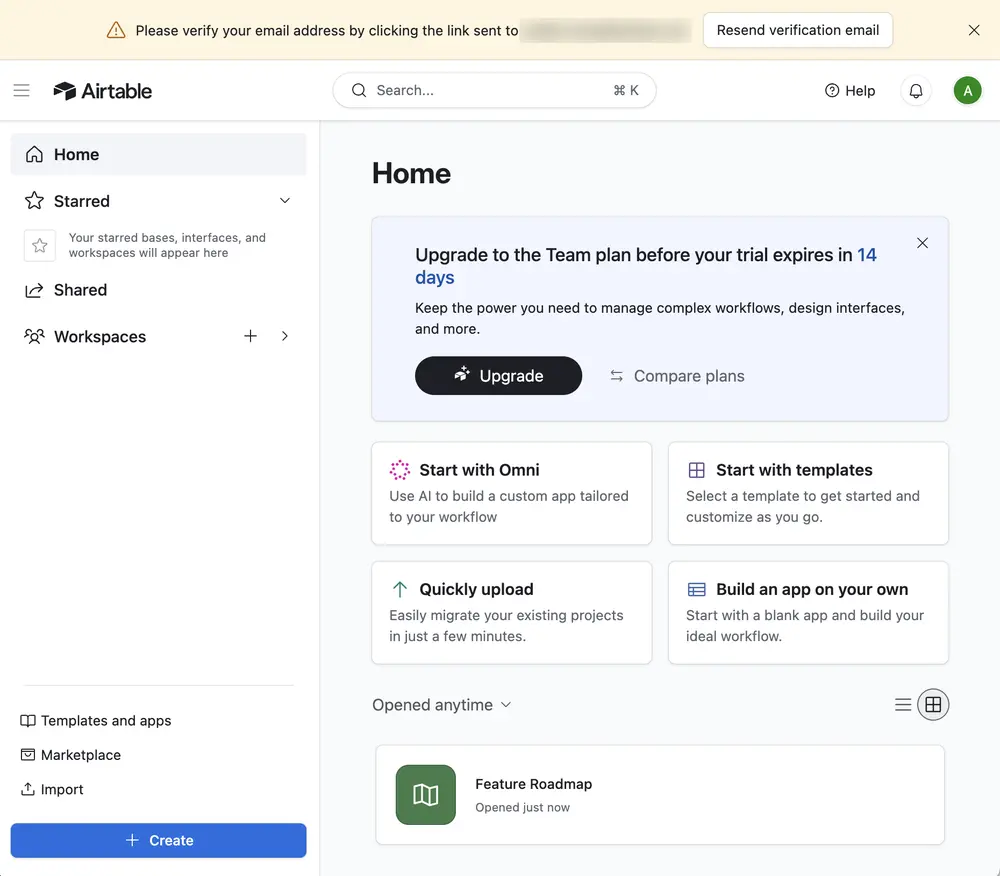Open the Start with Omni card
Screen dimensions: 1000x876
coord(511,493)
